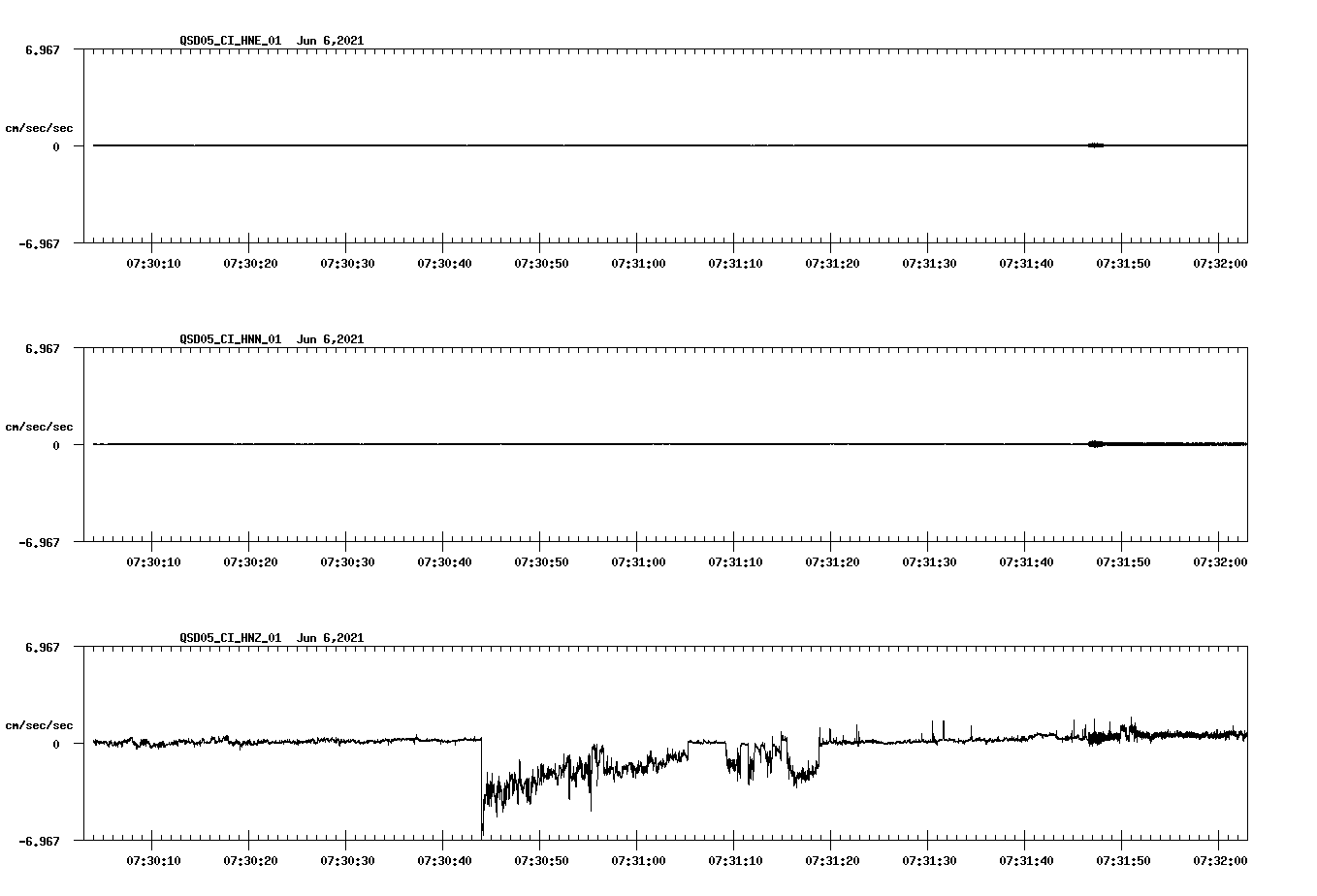Viewport: 1317px width, 896px height.
Task: Click 07:30:10 time label under HNE plot
Action: [153, 263]
